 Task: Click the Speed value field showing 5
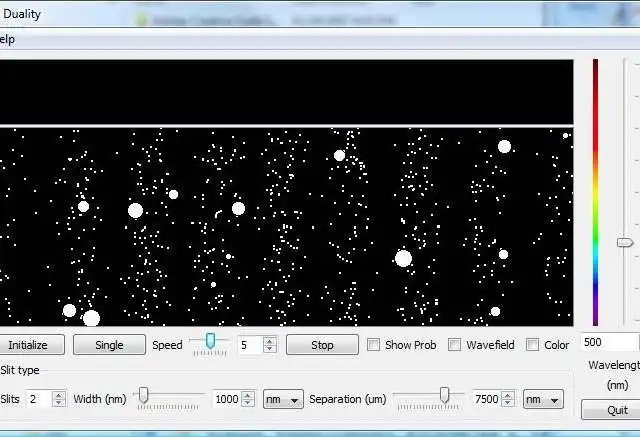click(x=250, y=345)
